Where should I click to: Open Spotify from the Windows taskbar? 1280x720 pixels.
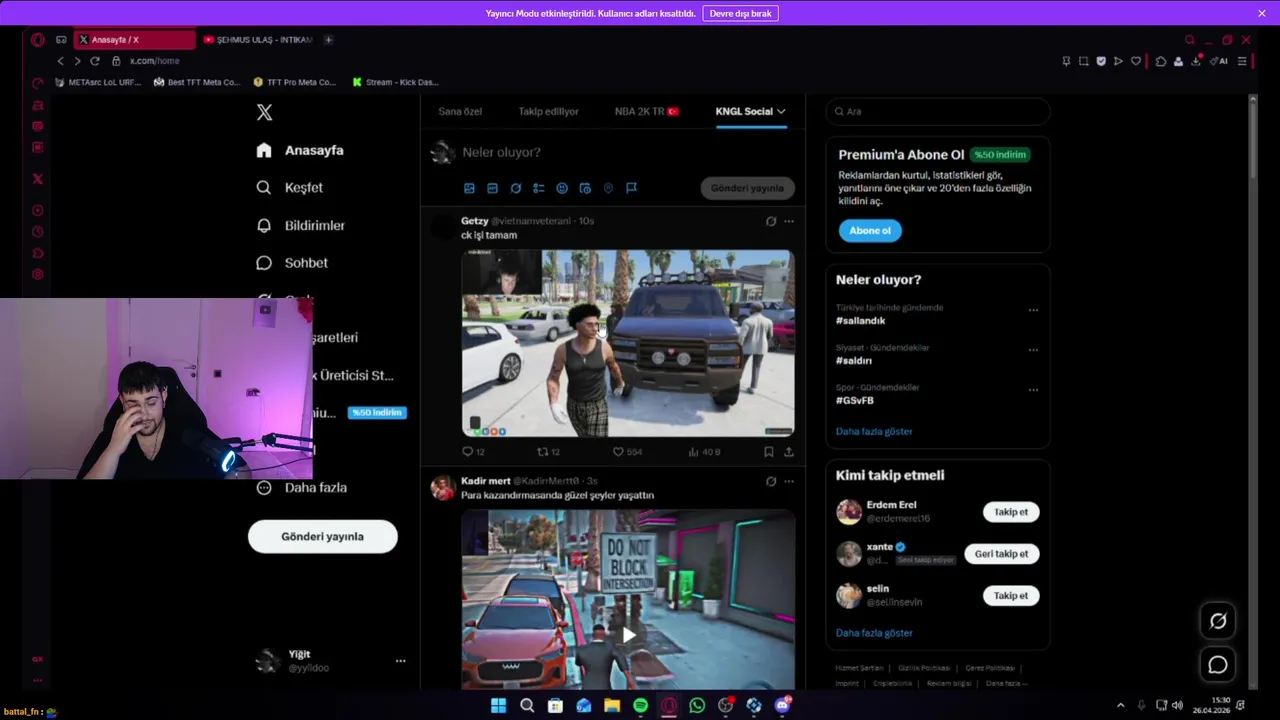pyautogui.click(x=641, y=706)
